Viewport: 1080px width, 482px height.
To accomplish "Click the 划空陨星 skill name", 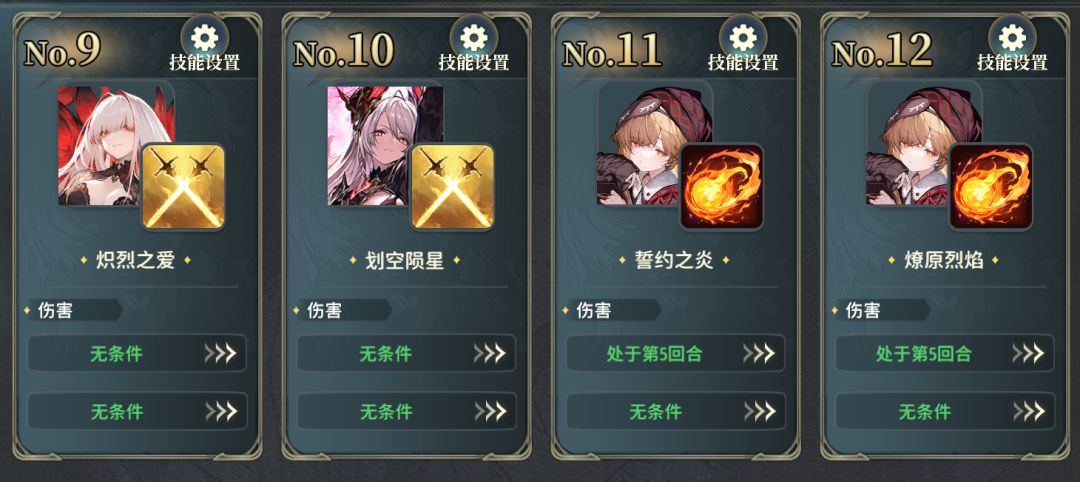I will (405, 261).
